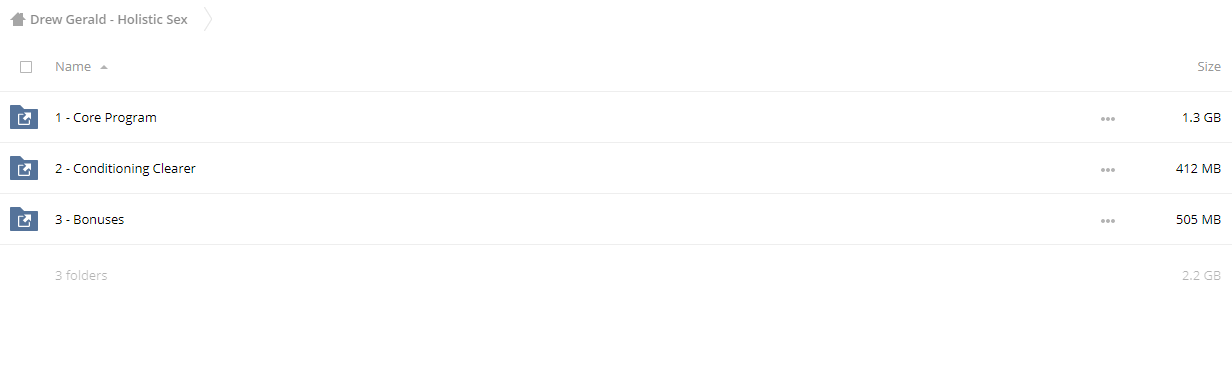This screenshot has width=1232, height=374.
Task: Click the 3 folders summary text
Action: click(81, 276)
